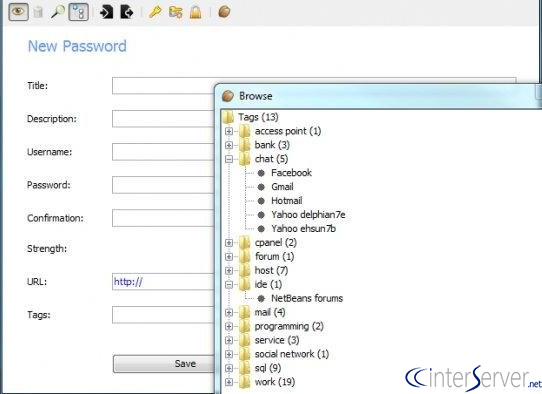This screenshot has width=542, height=394.
Task: Select the Yahoo delphian7e entry
Action: [308, 215]
